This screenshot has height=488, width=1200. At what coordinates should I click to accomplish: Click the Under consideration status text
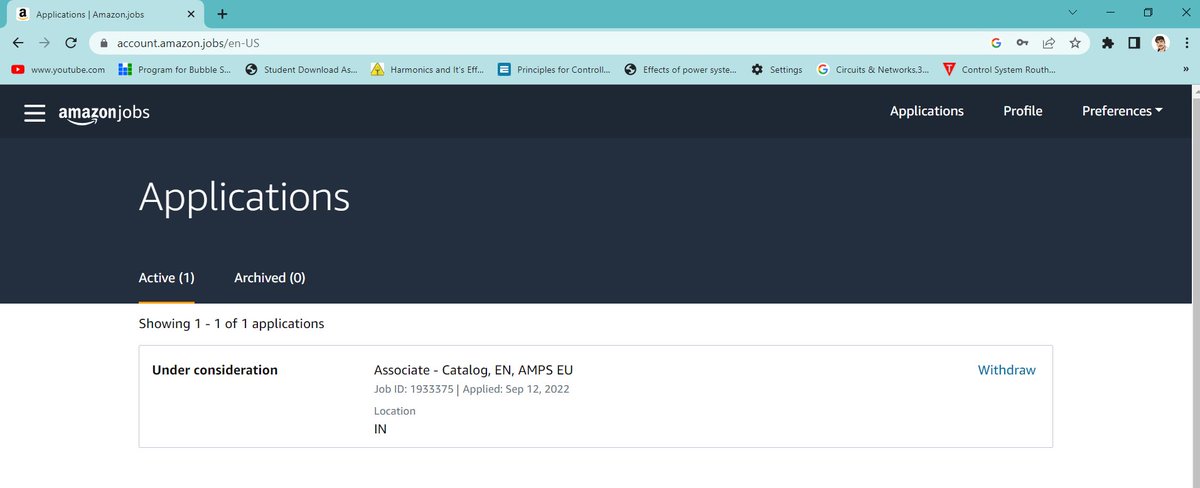point(215,370)
